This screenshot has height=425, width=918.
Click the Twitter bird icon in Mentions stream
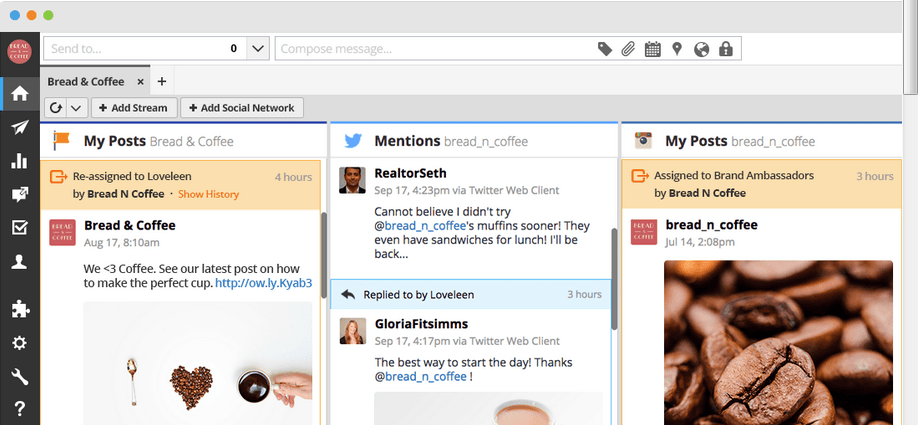tap(353, 141)
